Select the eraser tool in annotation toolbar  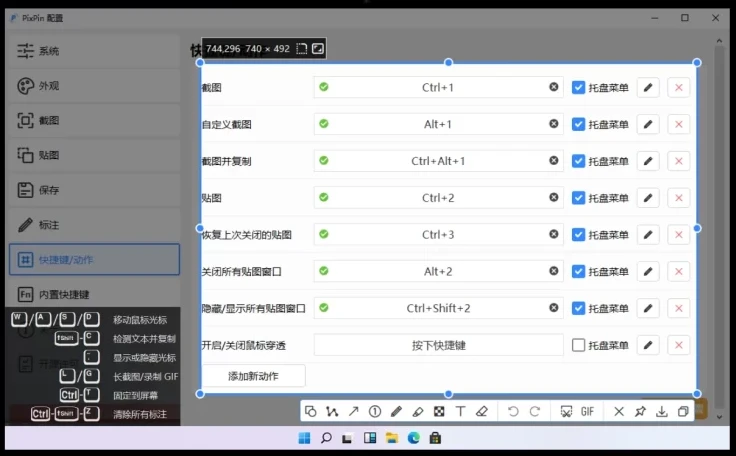pyautogui.click(x=482, y=412)
